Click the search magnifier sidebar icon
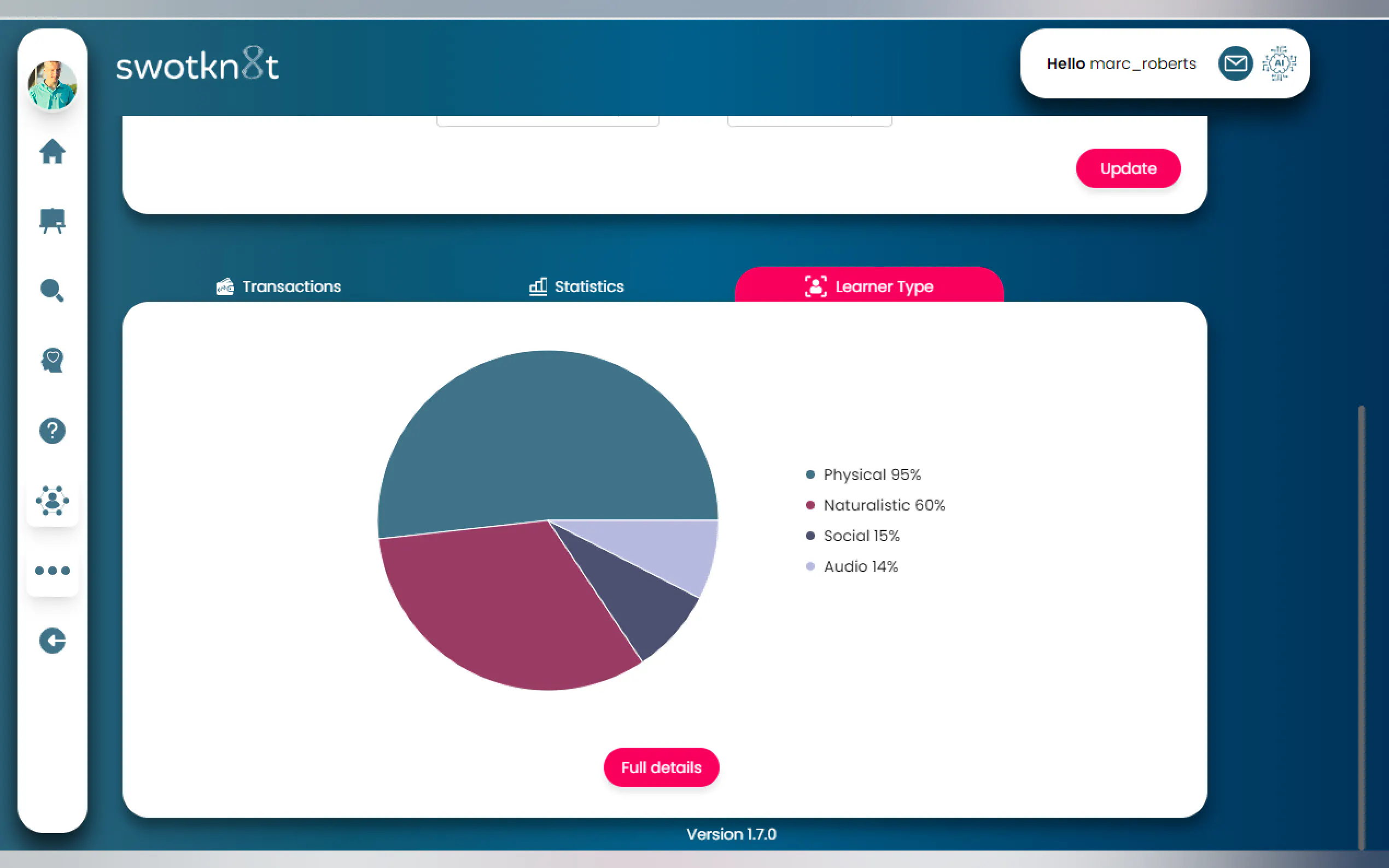 point(52,290)
